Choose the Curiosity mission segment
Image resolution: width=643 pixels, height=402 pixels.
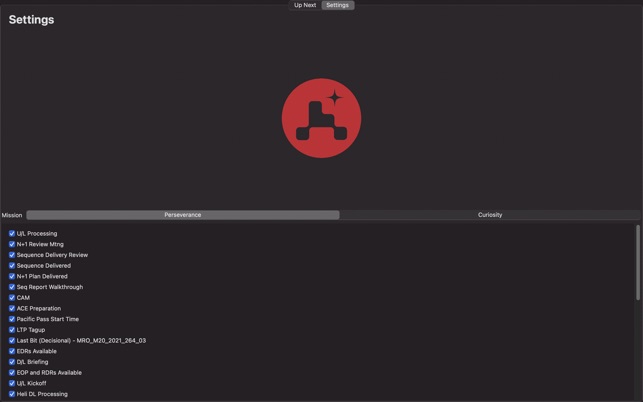click(490, 215)
